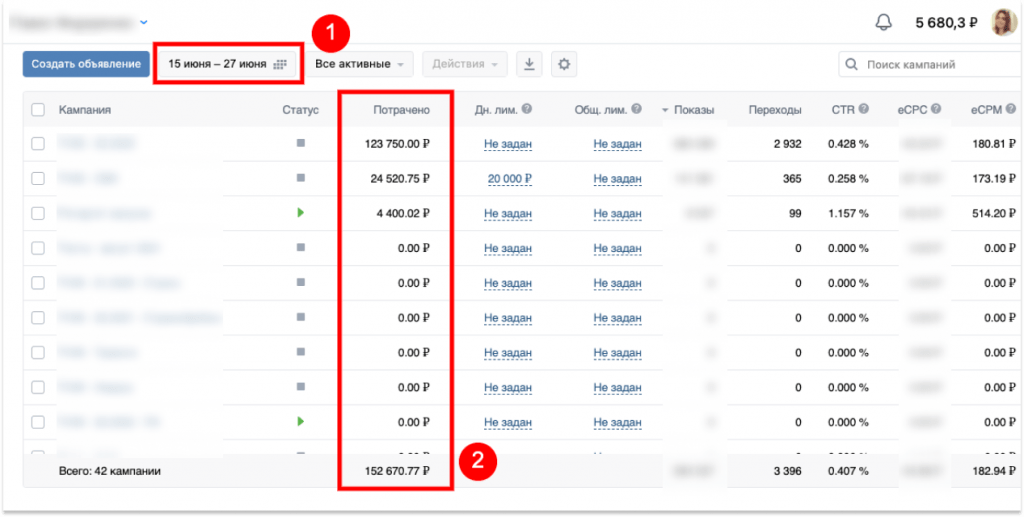Screen dimensions: 1024x517
Task: Click the Создать объявление button
Action: [85, 64]
